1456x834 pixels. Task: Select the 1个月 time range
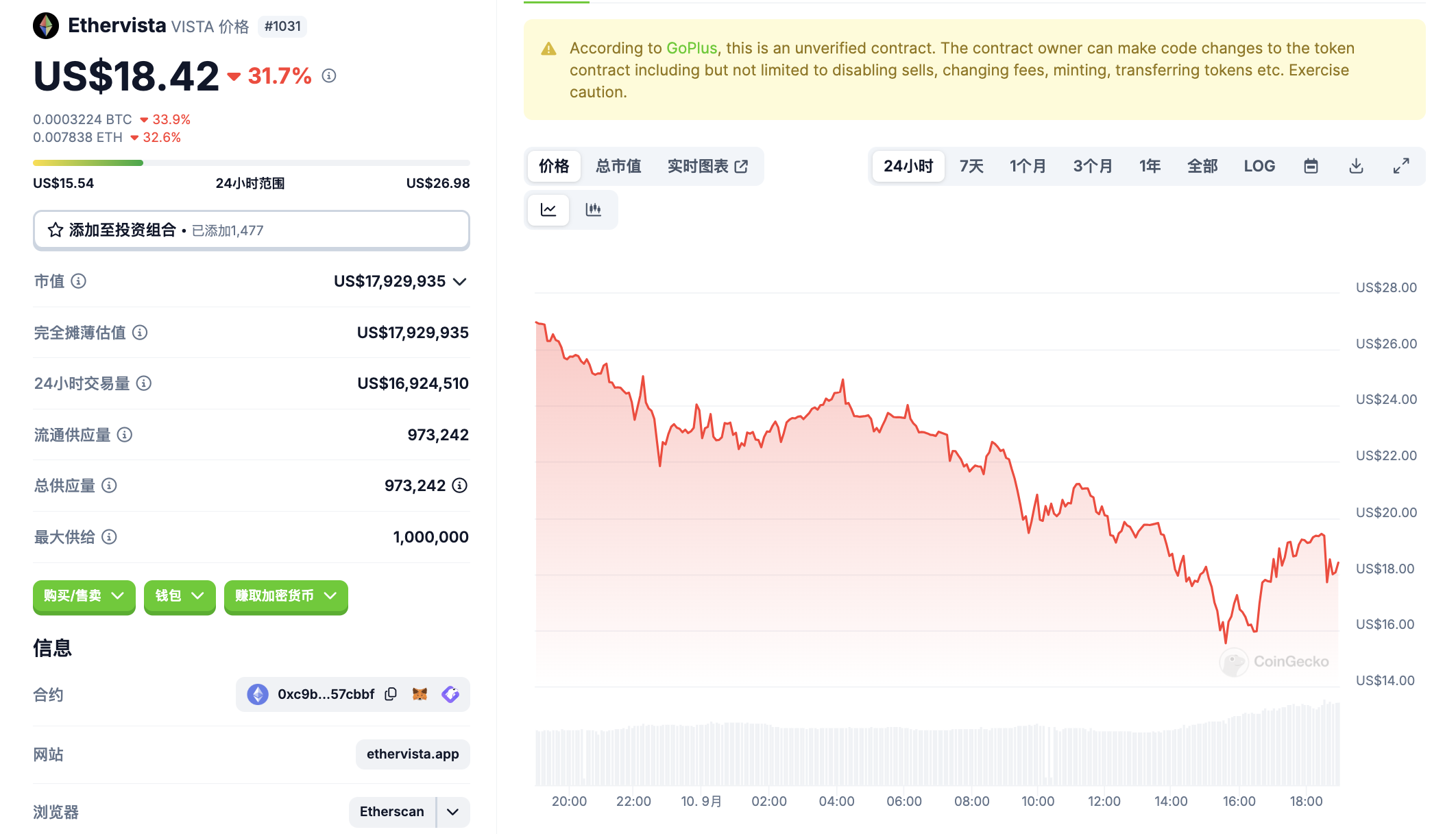1028,166
